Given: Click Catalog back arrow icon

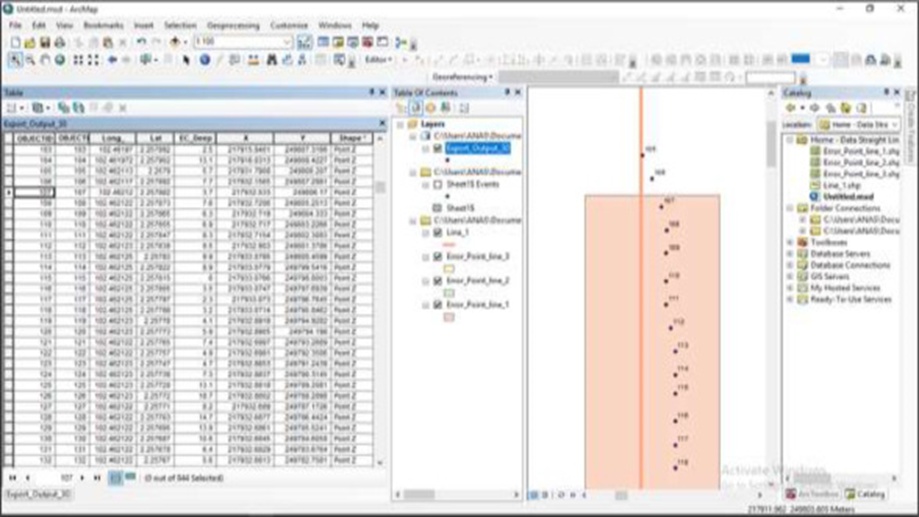Looking at the screenshot, I should 791,108.
